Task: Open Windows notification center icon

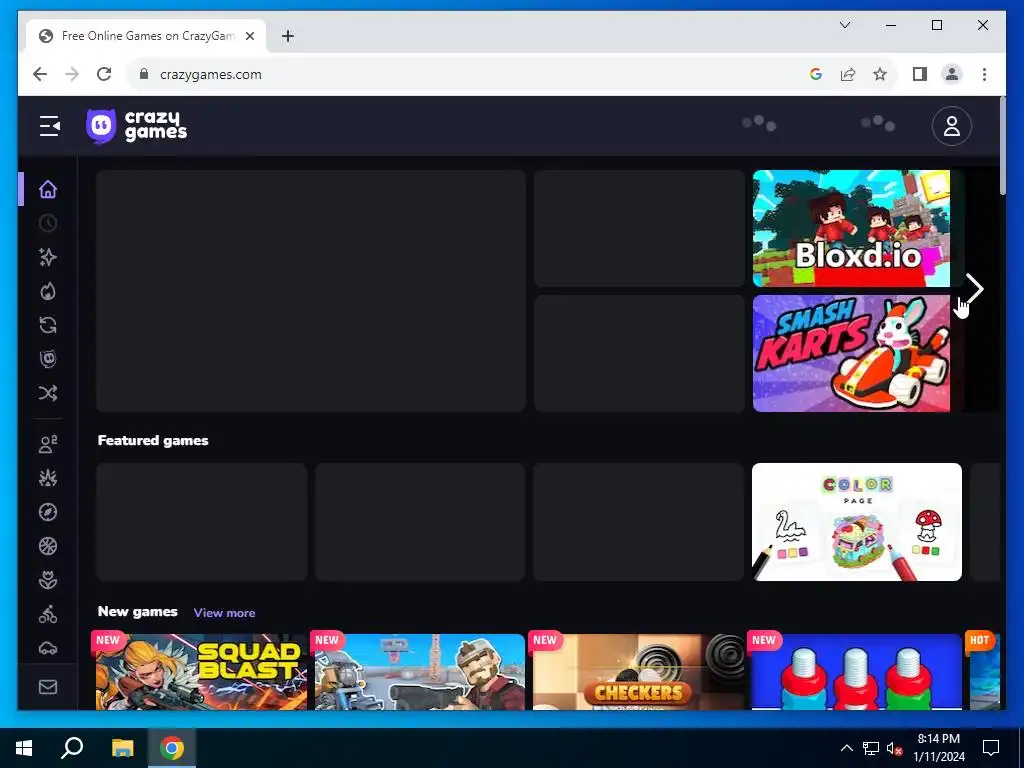Action: [x=991, y=748]
